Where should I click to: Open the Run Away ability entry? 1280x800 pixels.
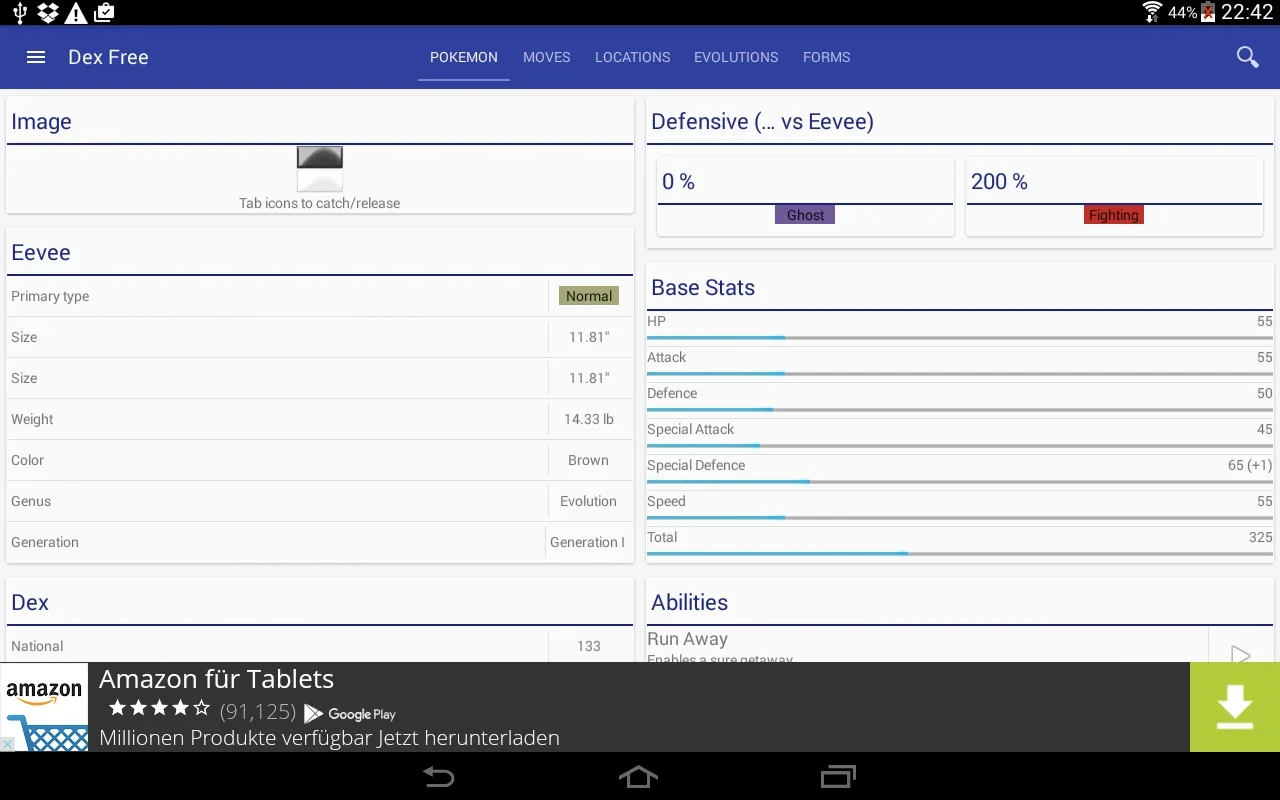(927, 646)
